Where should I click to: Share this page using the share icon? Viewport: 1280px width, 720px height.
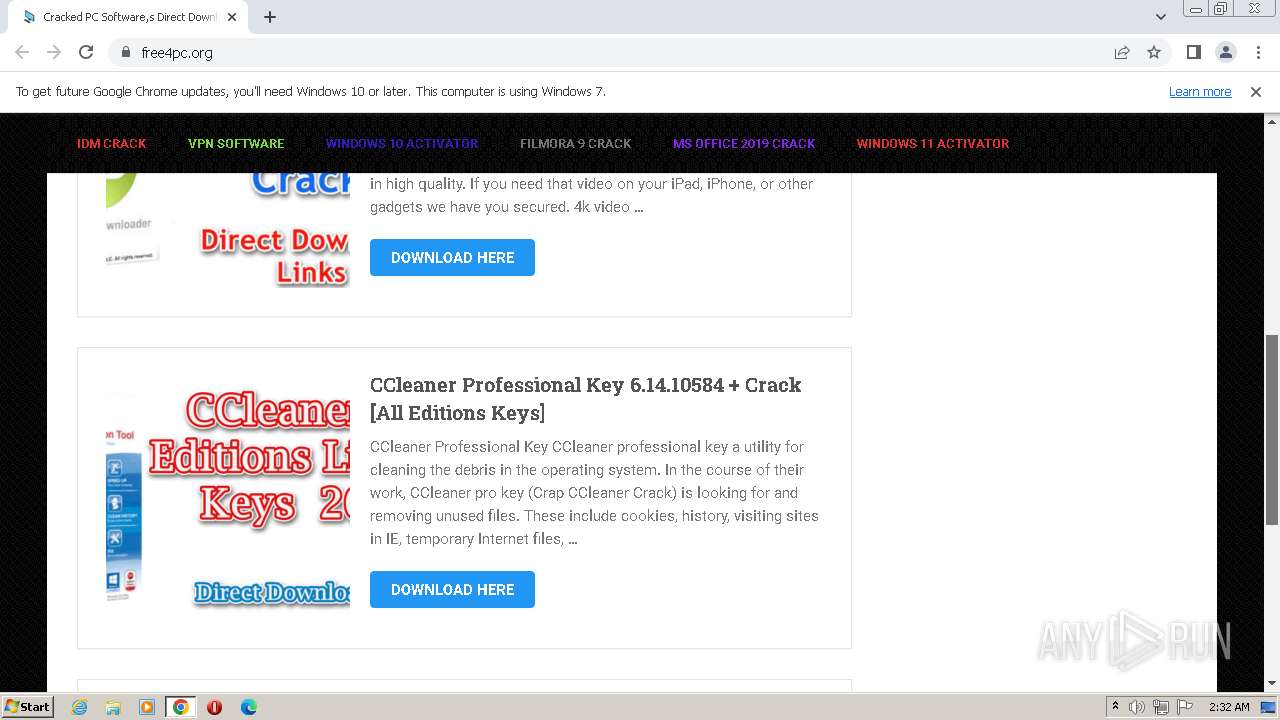click(1122, 52)
